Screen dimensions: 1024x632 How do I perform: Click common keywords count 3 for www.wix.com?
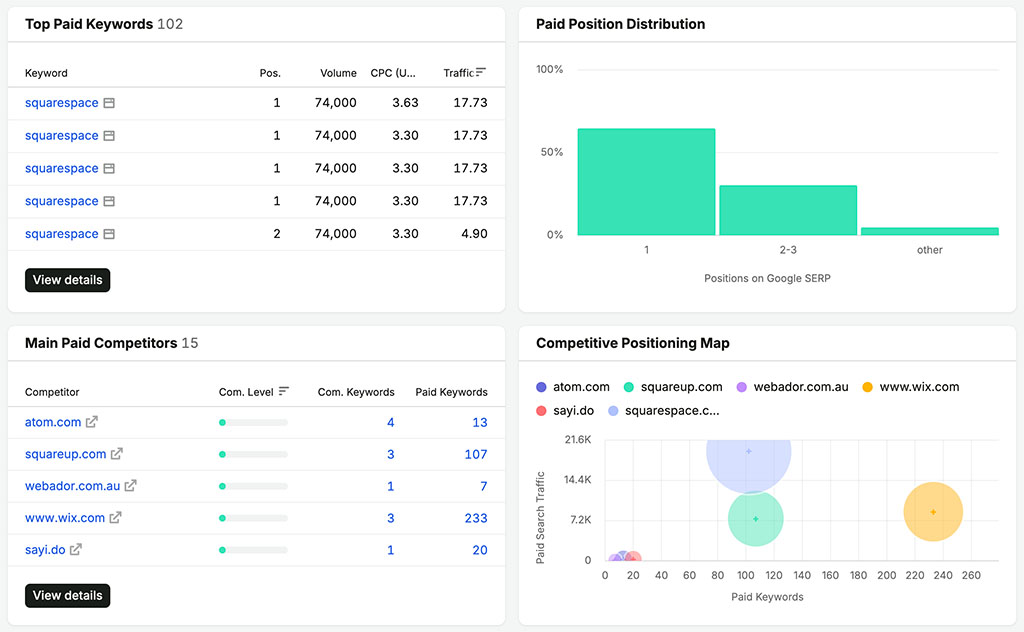(391, 518)
